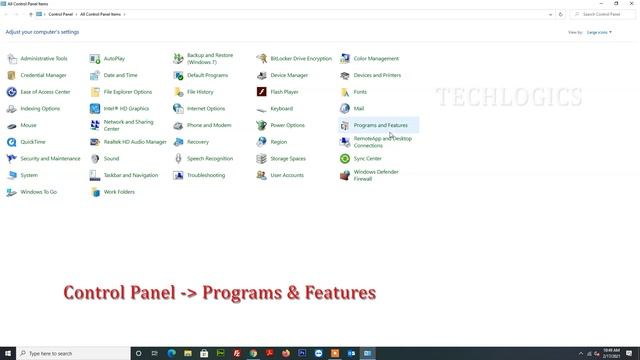The image size is (640, 360).
Task: Click the Search Control Panel field
Action: click(x=603, y=14)
